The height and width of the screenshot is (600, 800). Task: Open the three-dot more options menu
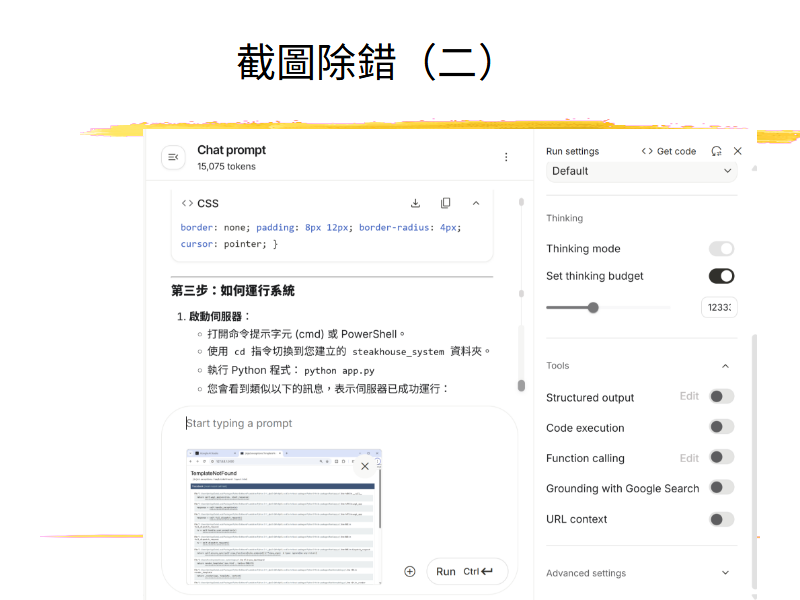point(506,157)
